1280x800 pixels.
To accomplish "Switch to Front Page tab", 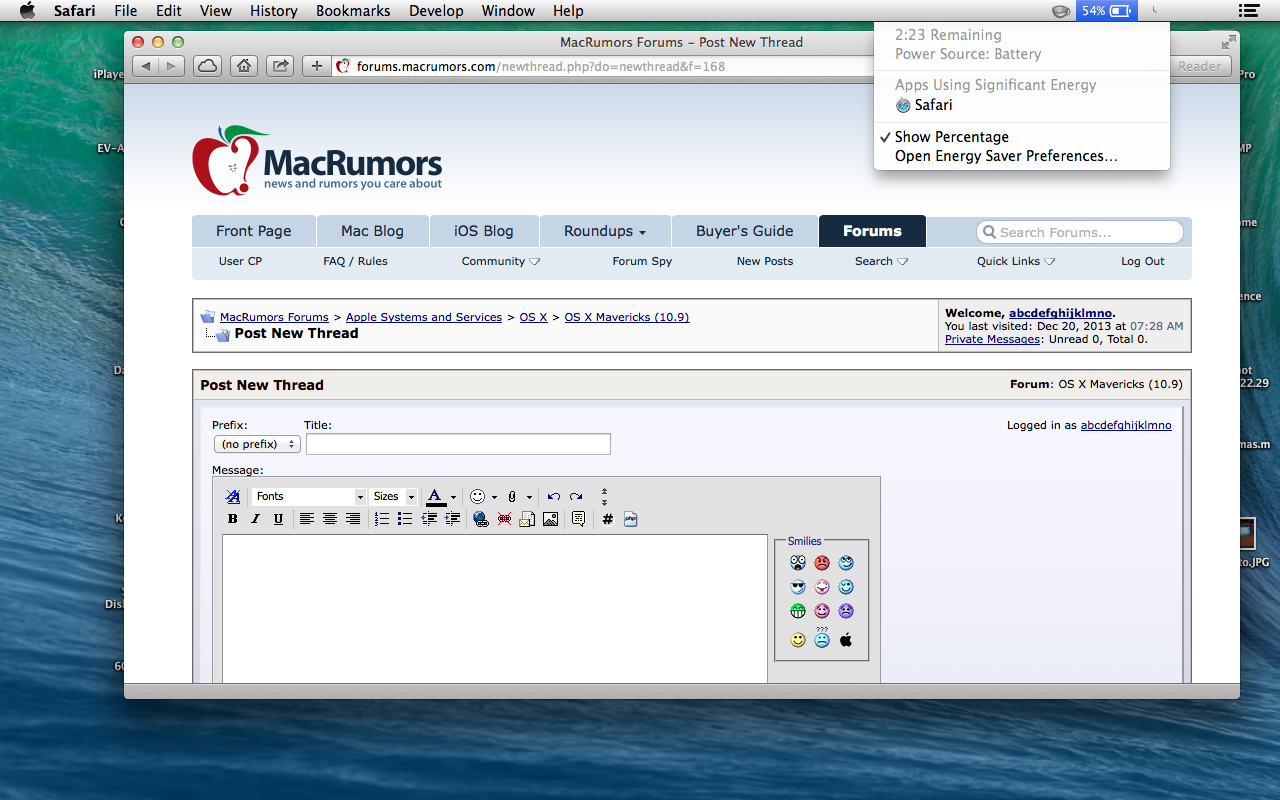I will point(254,231).
